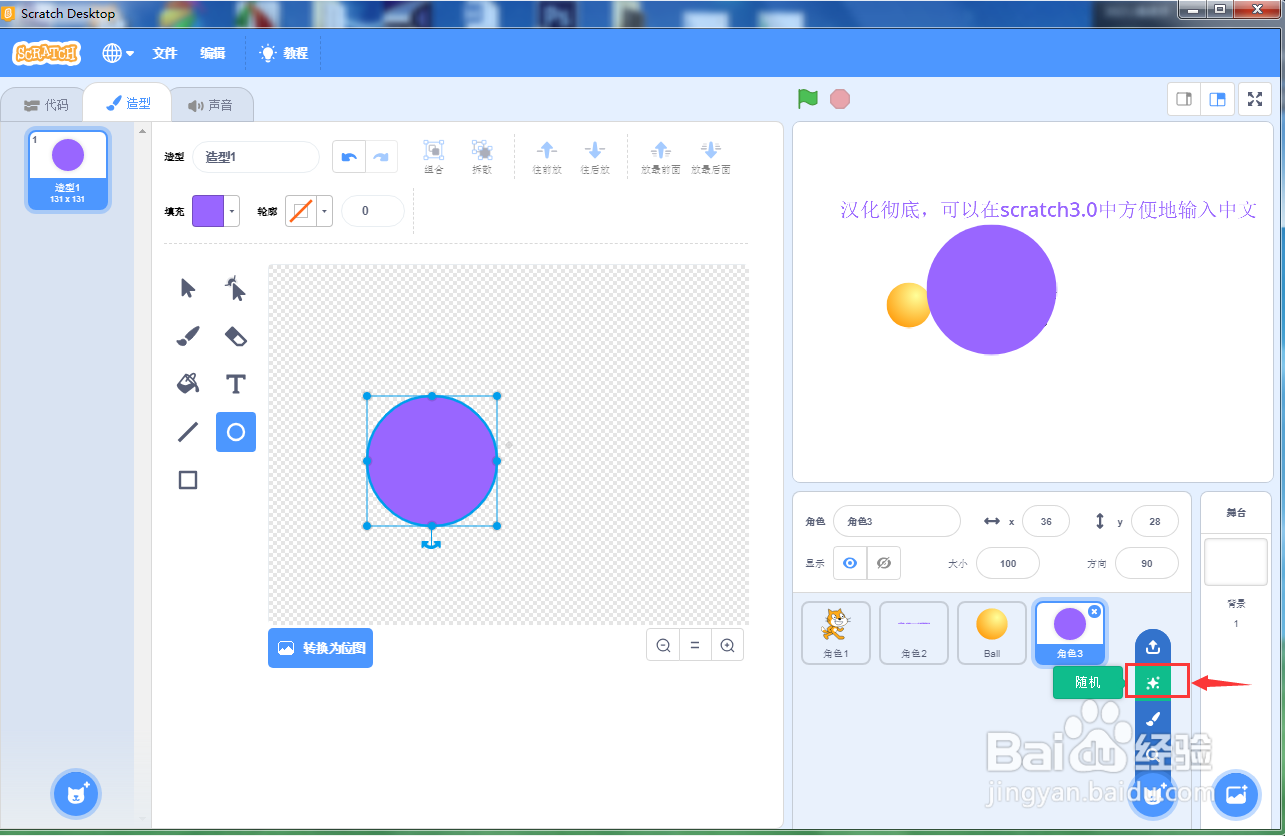Hide the sprite using the slashed-eye toggle
This screenshot has height=836, width=1285.
(x=884, y=563)
